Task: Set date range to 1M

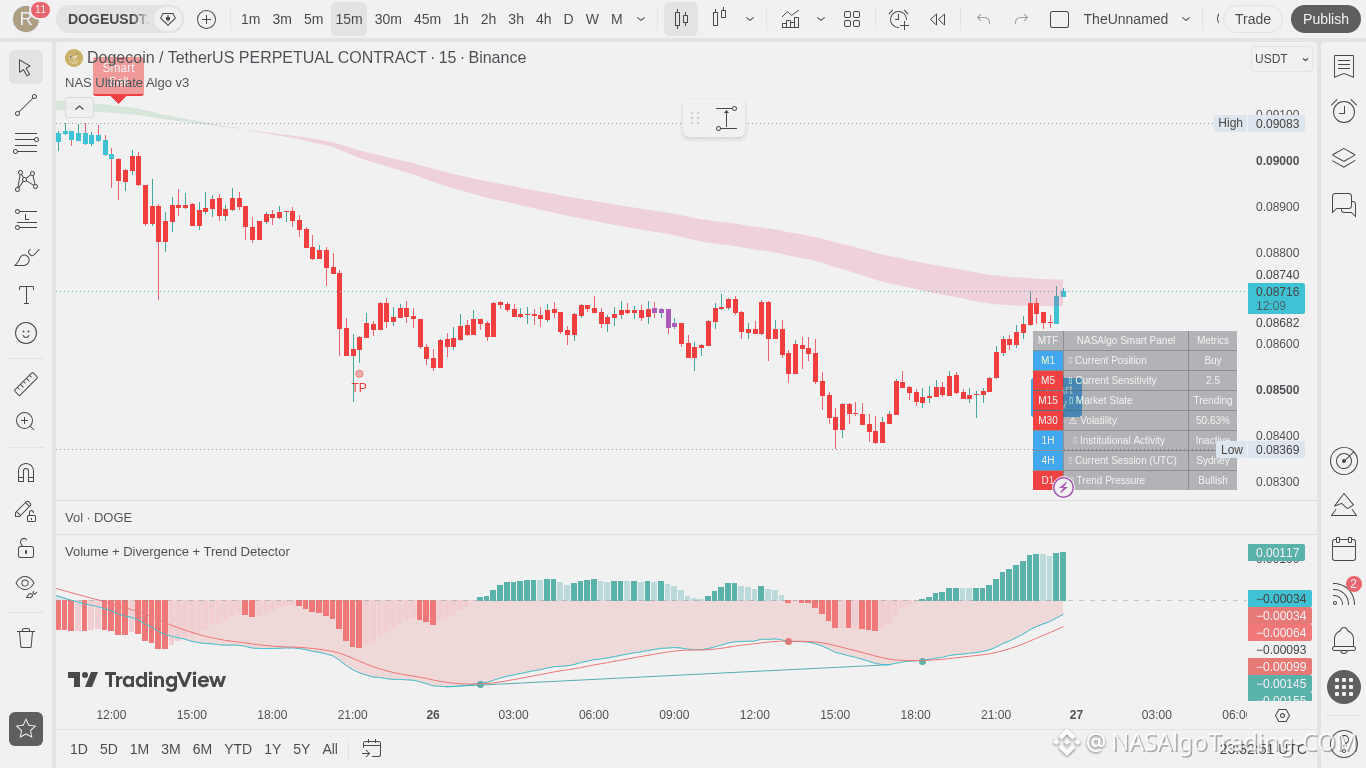Action: click(139, 749)
